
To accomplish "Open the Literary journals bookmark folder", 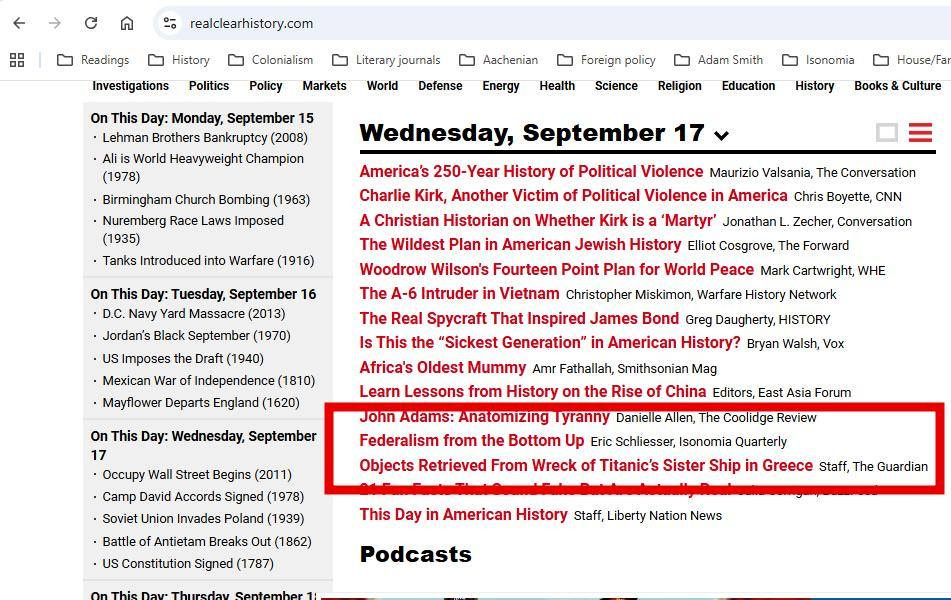I will tap(386, 60).
